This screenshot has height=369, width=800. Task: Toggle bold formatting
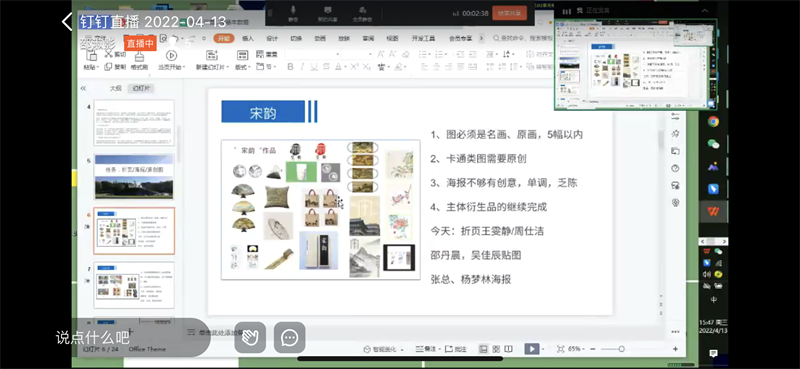coord(290,67)
